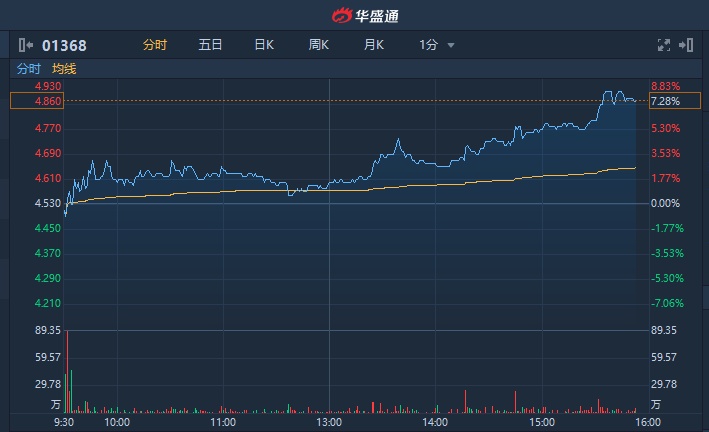709x432 pixels.
Task: Click the fullscreen expand icon
Action: tap(663, 45)
